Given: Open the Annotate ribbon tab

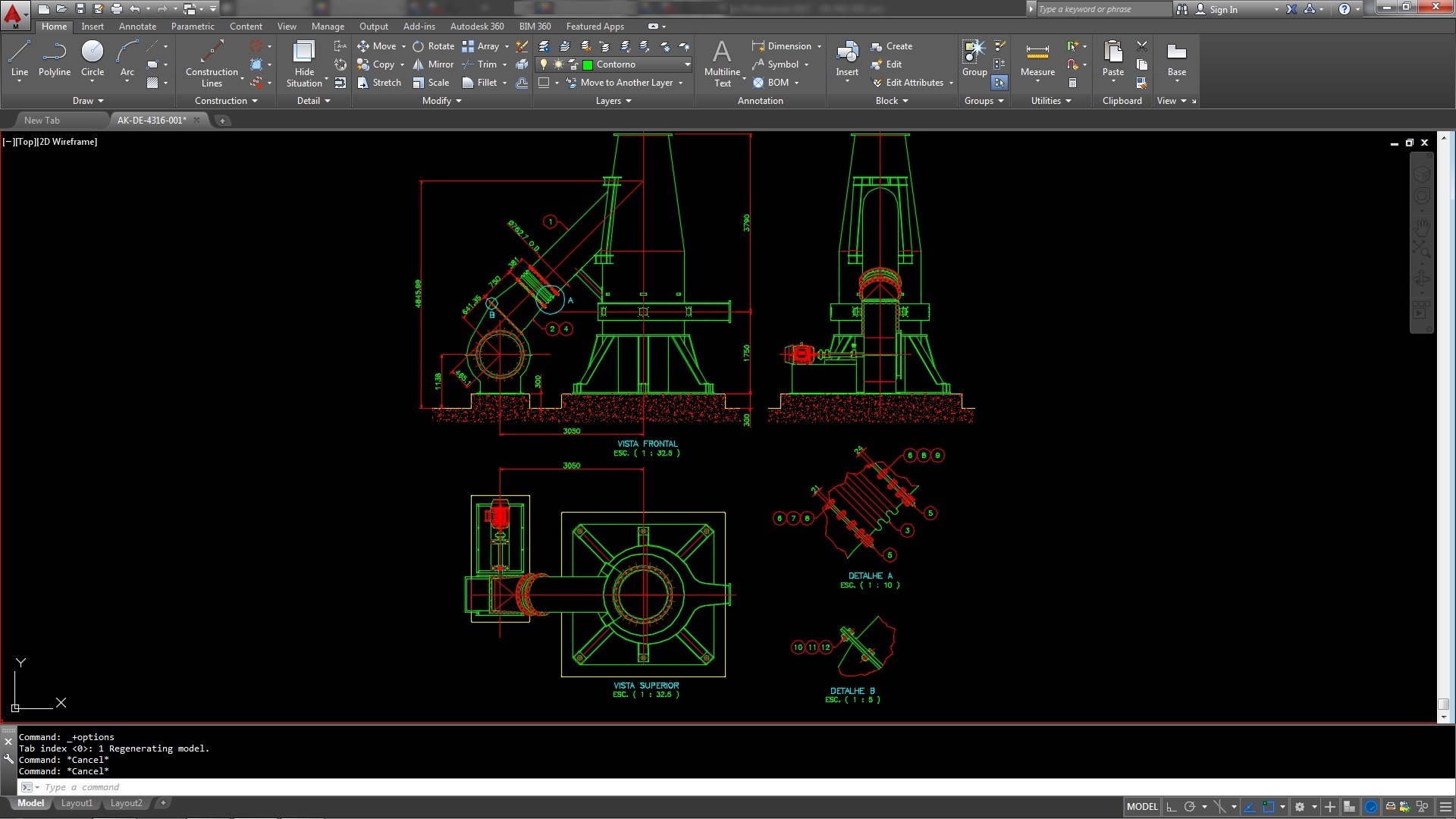Looking at the screenshot, I should [137, 27].
